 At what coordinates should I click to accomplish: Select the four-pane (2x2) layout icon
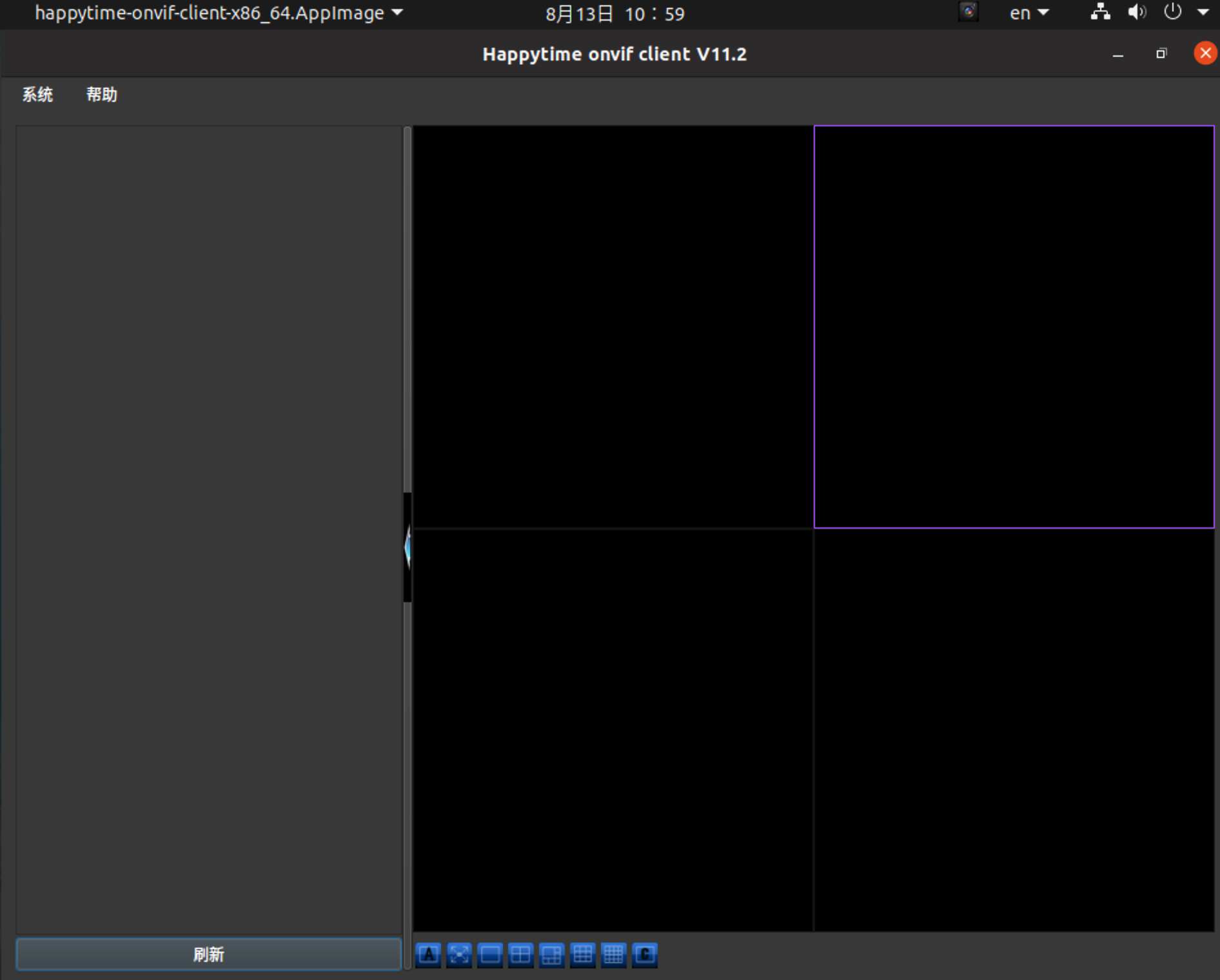point(521,954)
